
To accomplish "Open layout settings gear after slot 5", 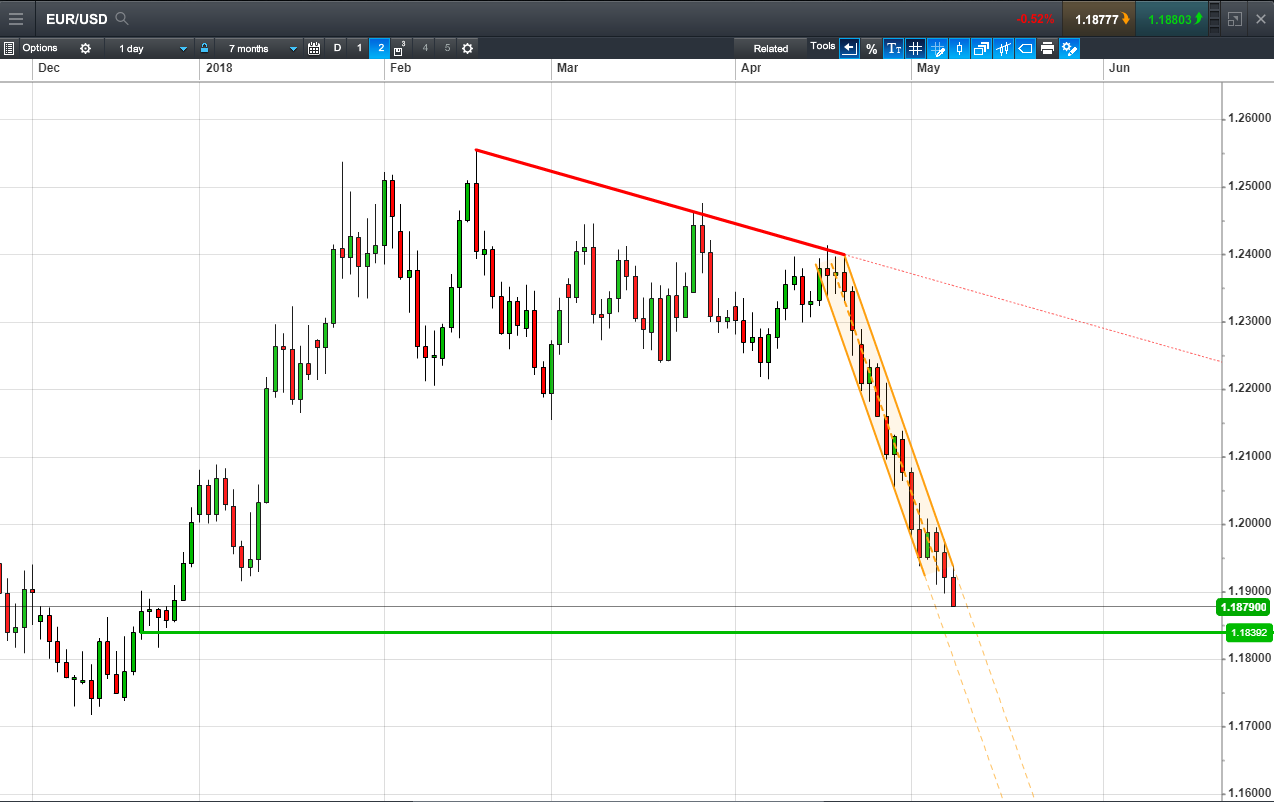I will point(467,48).
